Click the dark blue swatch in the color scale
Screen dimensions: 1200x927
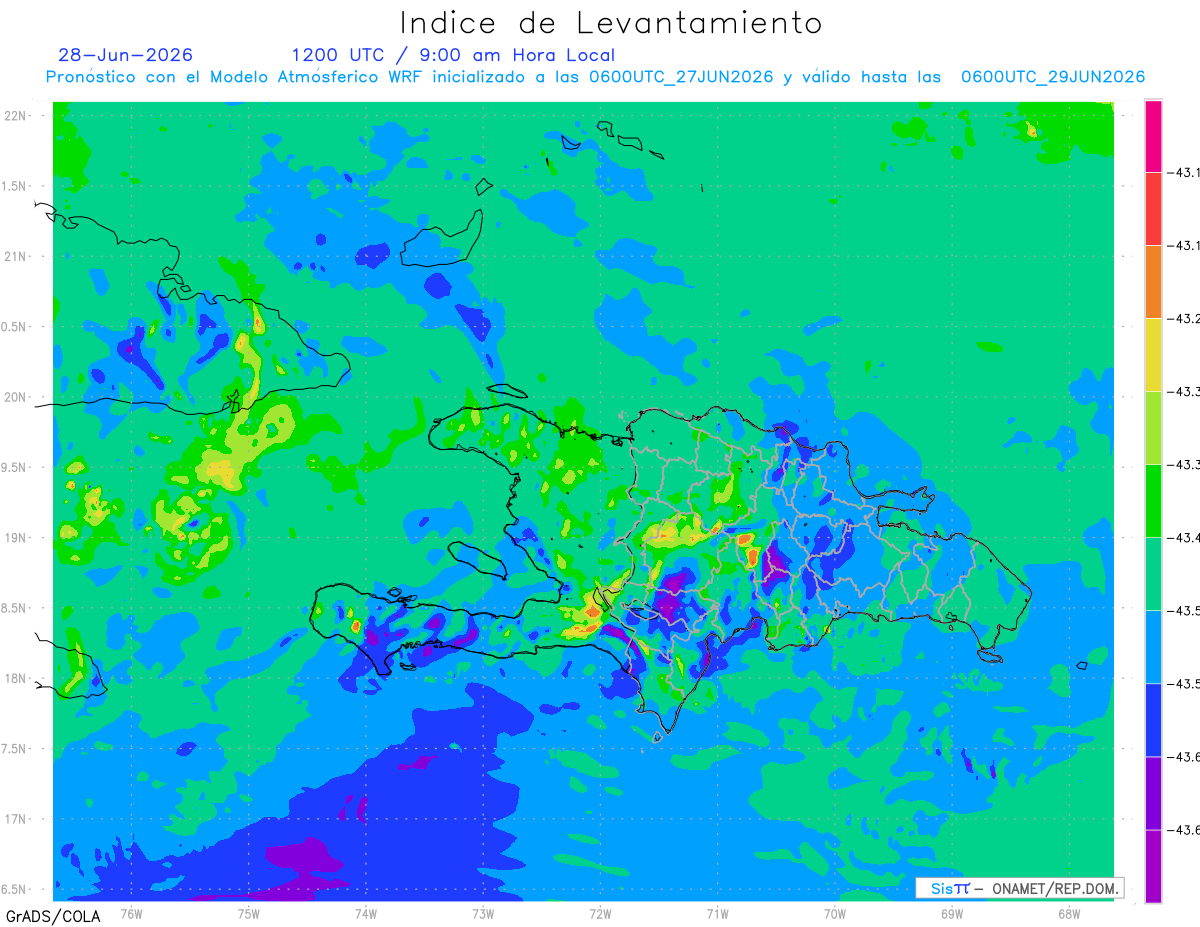1153,720
